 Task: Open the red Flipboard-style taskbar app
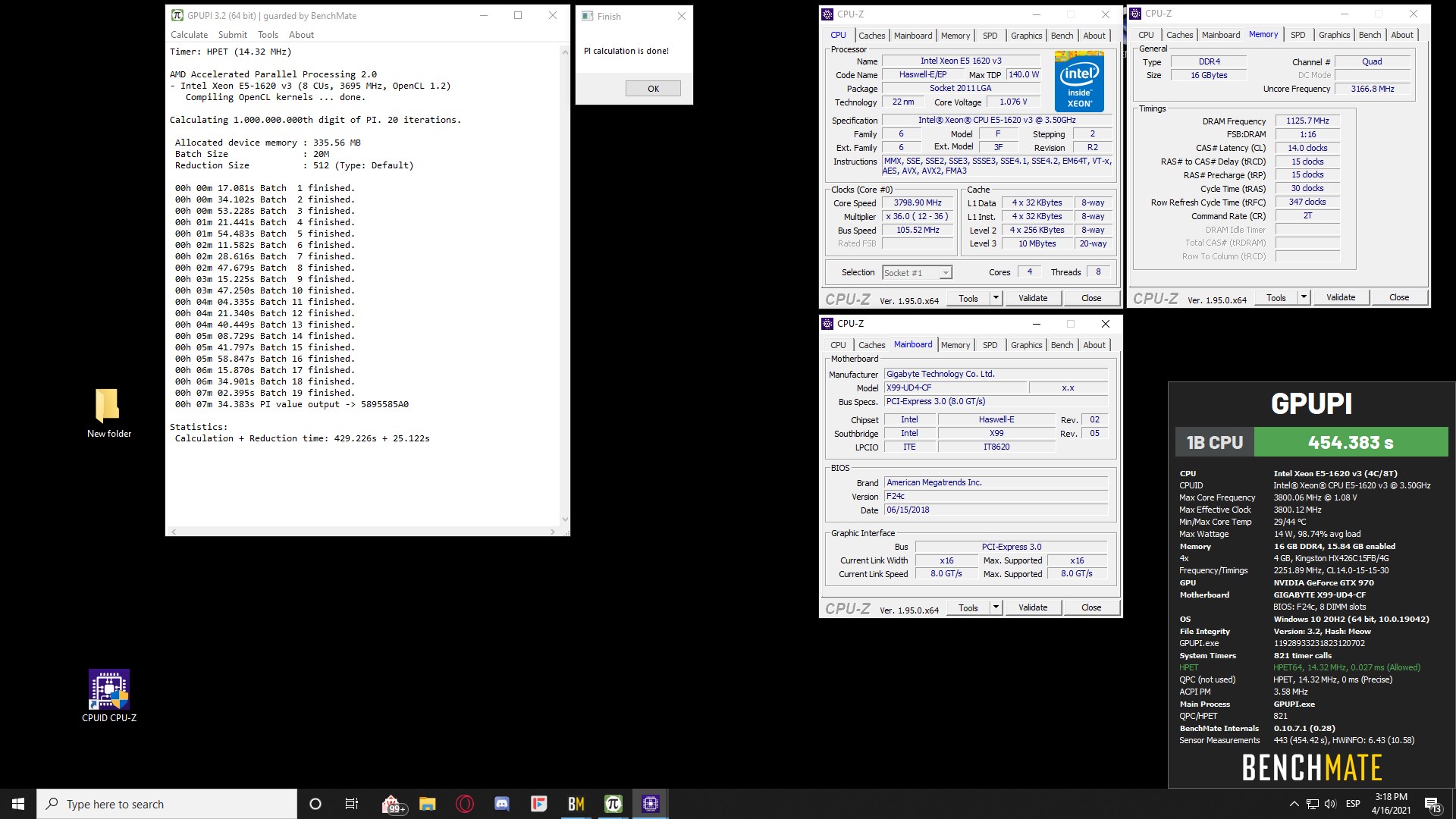click(539, 804)
